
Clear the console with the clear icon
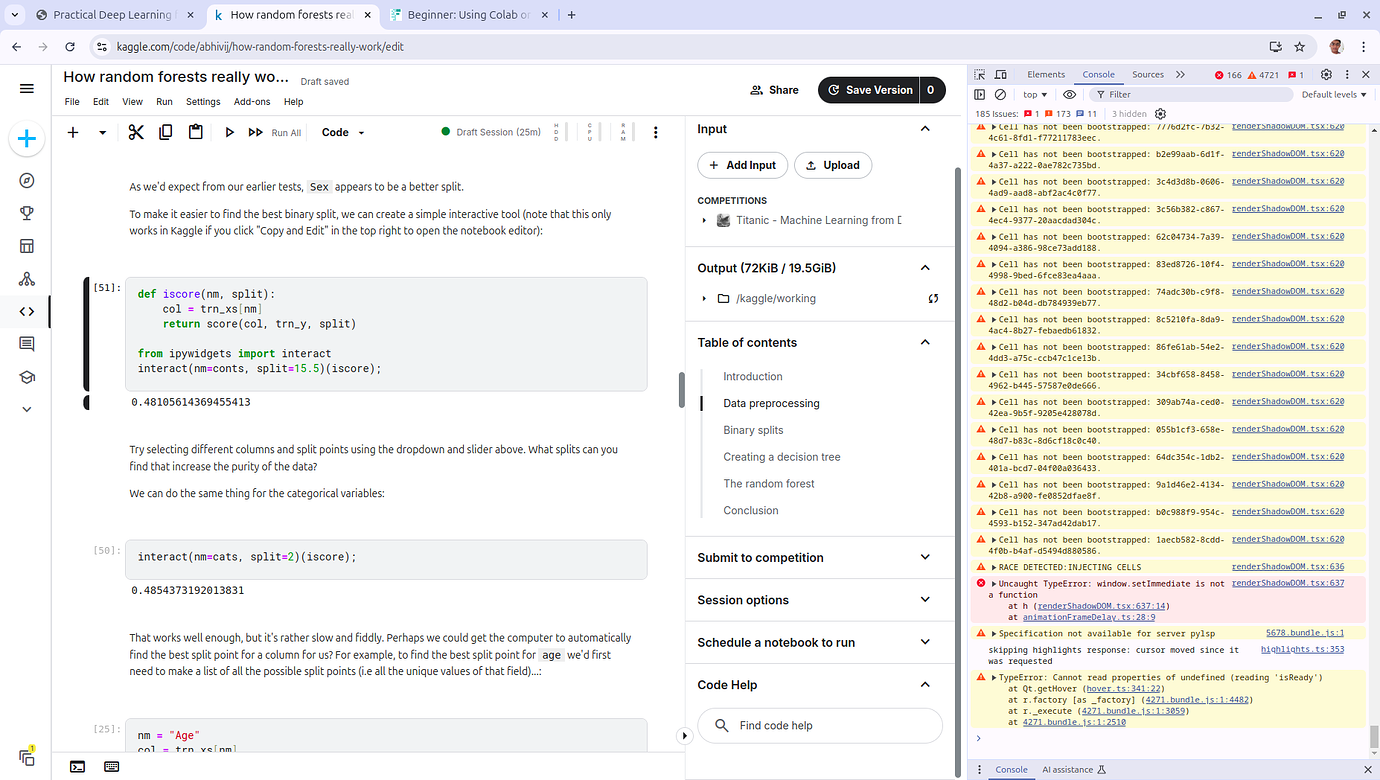point(999,94)
